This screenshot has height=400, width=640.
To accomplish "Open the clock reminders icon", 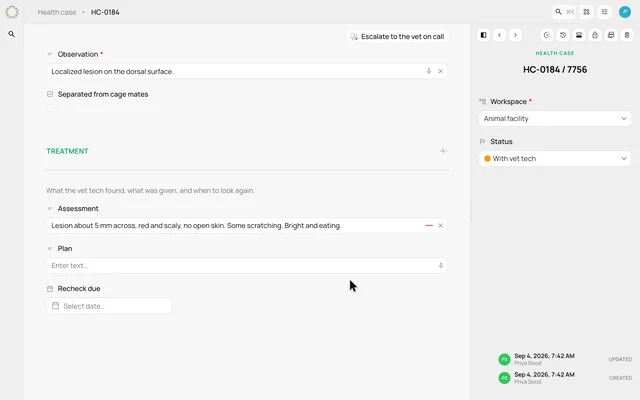I will pos(547,35).
